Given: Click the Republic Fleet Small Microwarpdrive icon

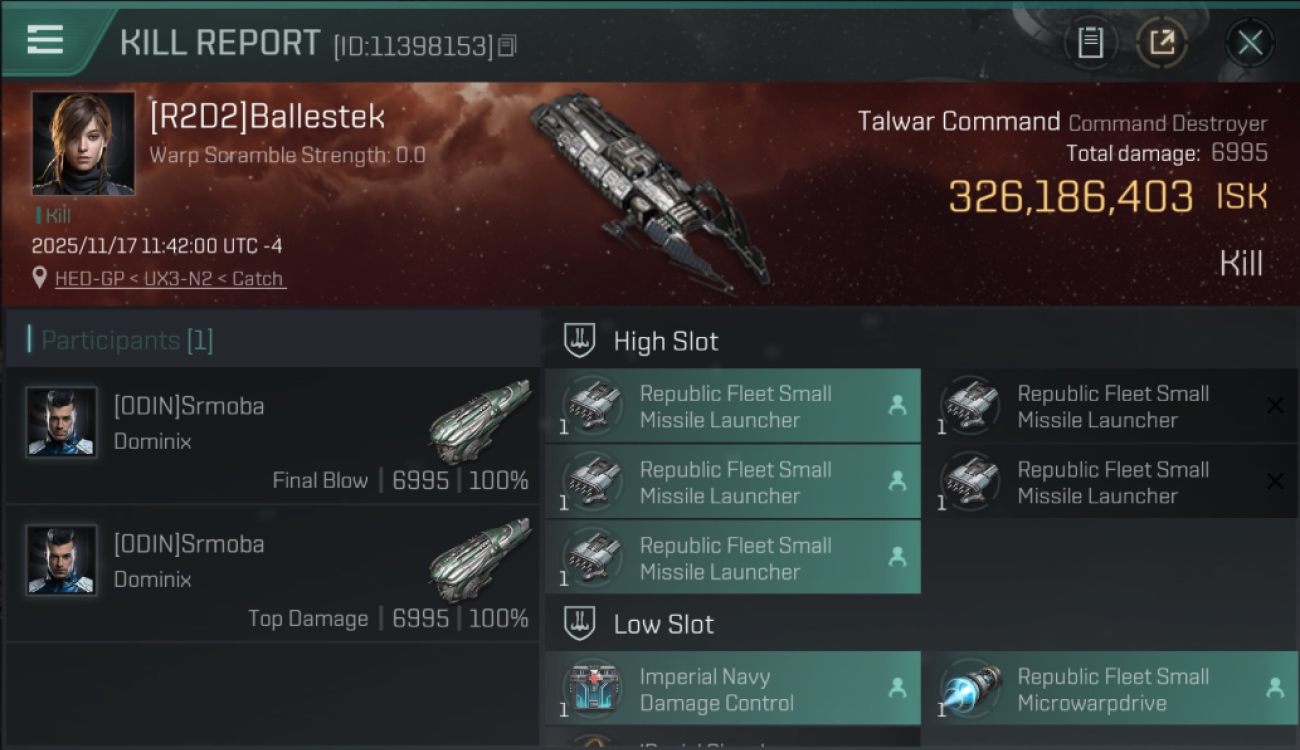Looking at the screenshot, I should pyautogui.click(x=971, y=689).
